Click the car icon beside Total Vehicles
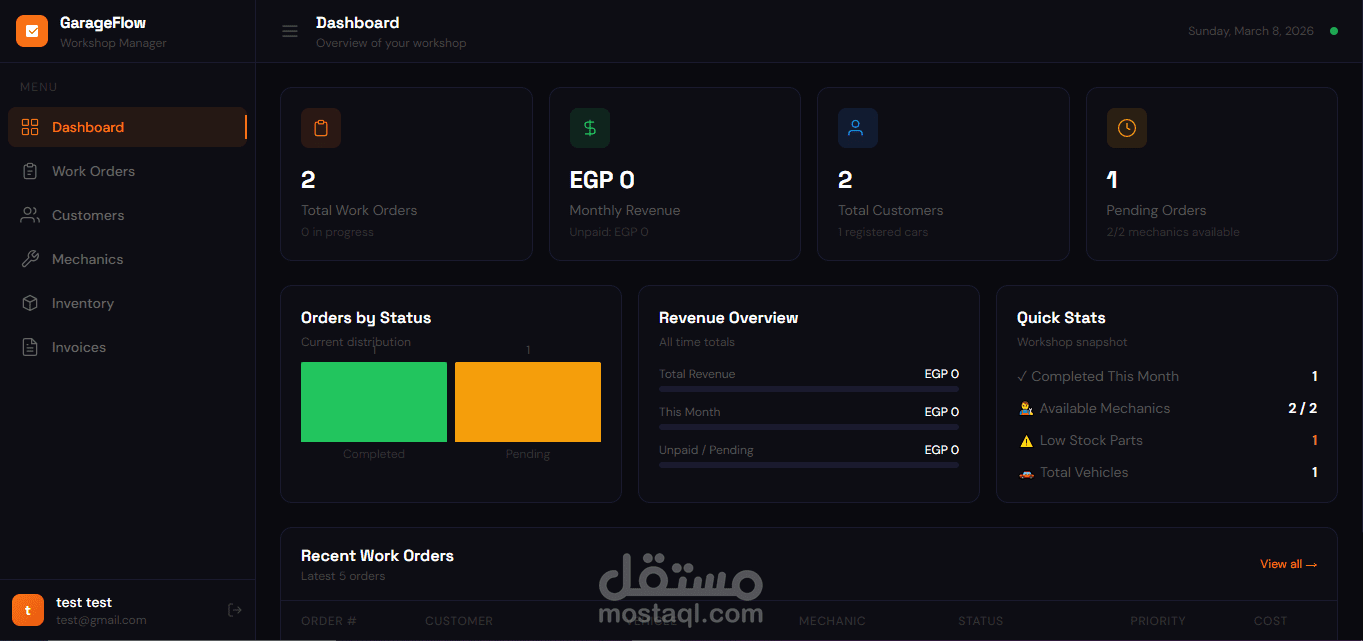This screenshot has height=641, width=1363. (x=1024, y=472)
